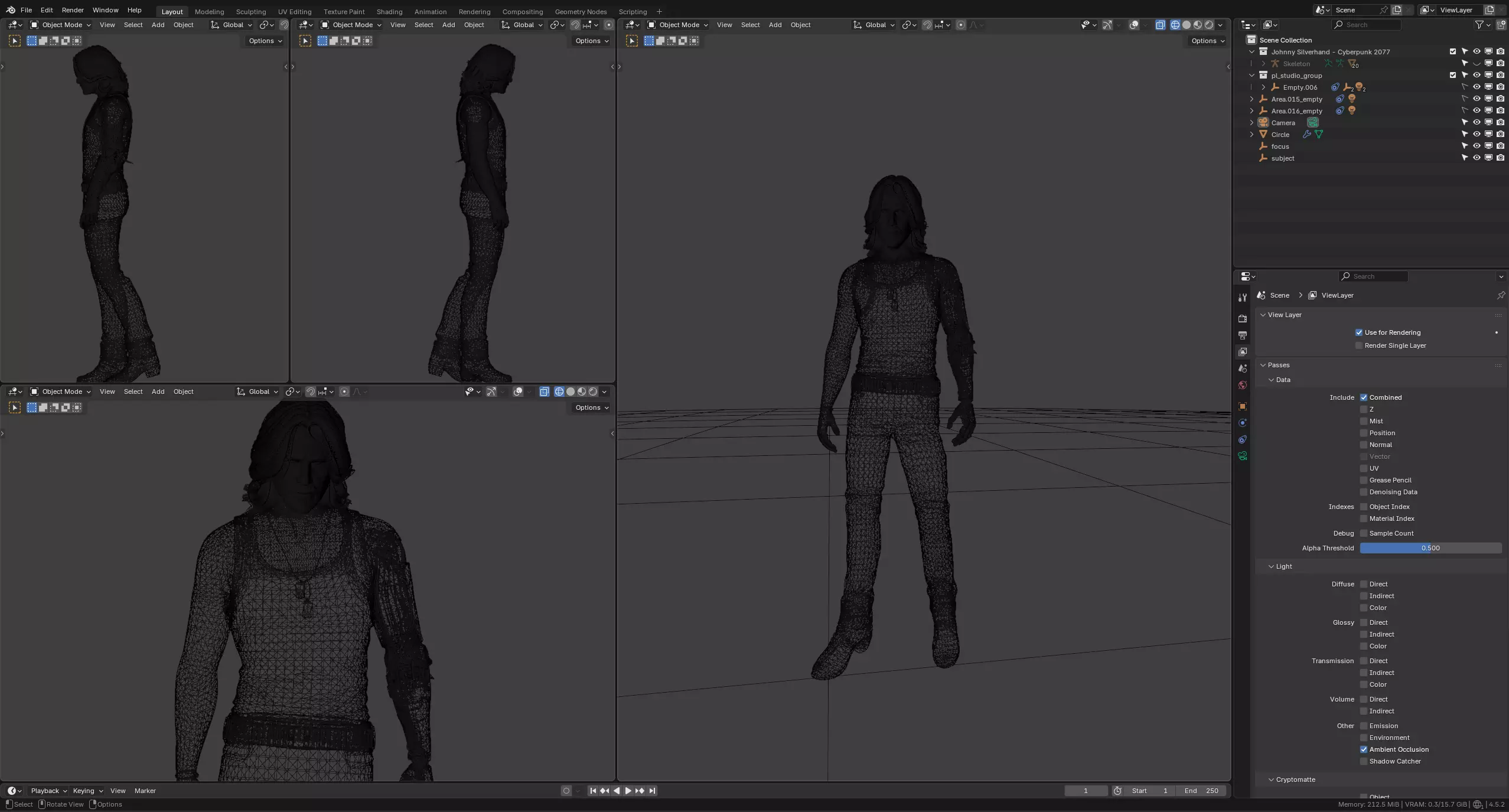Screen dimensions: 1509x812
Task: Open the Tool properties tab
Action: click(1243, 298)
